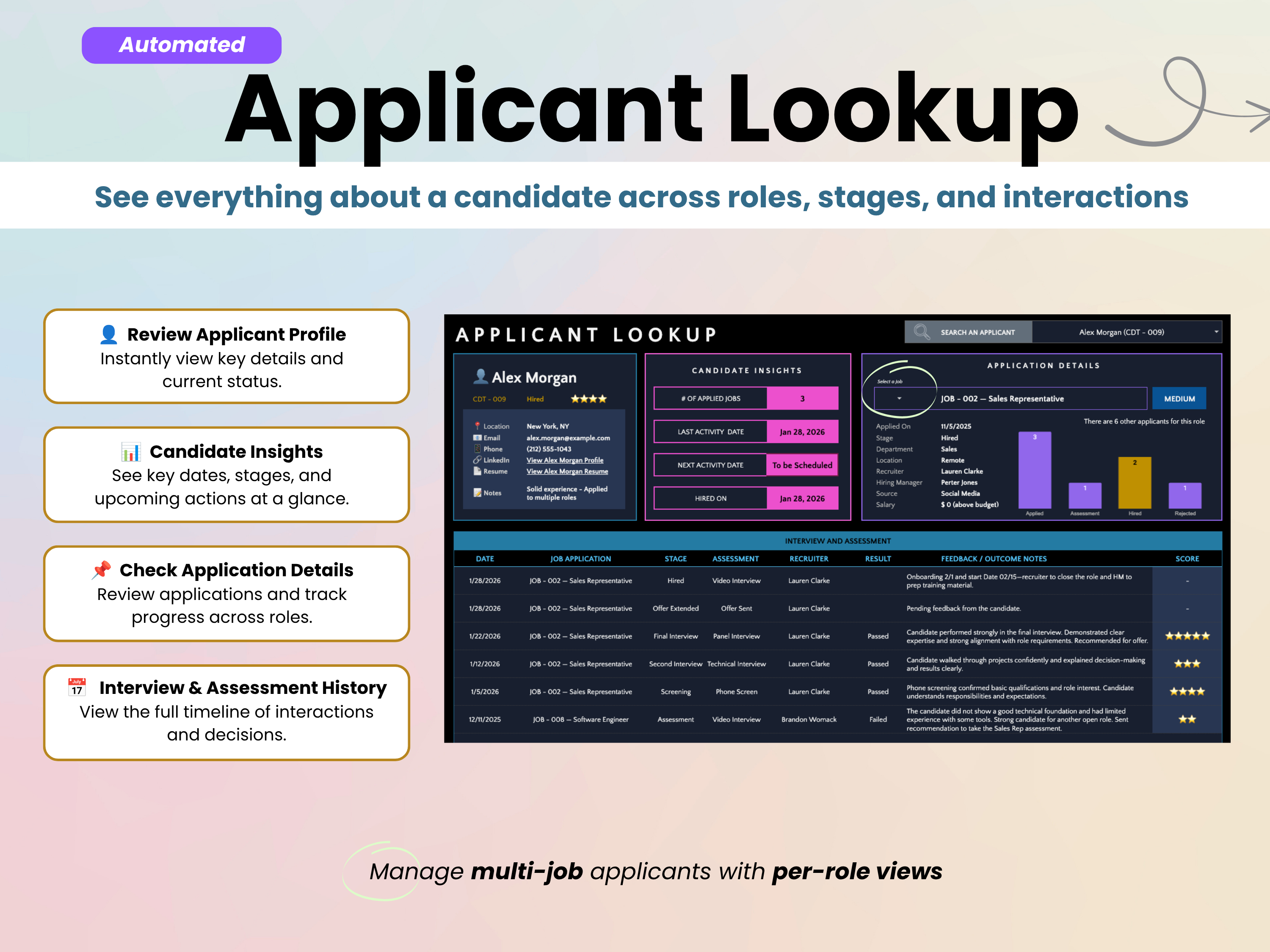
Task: Click the Perter Jones hiring manager value
Action: [959, 482]
